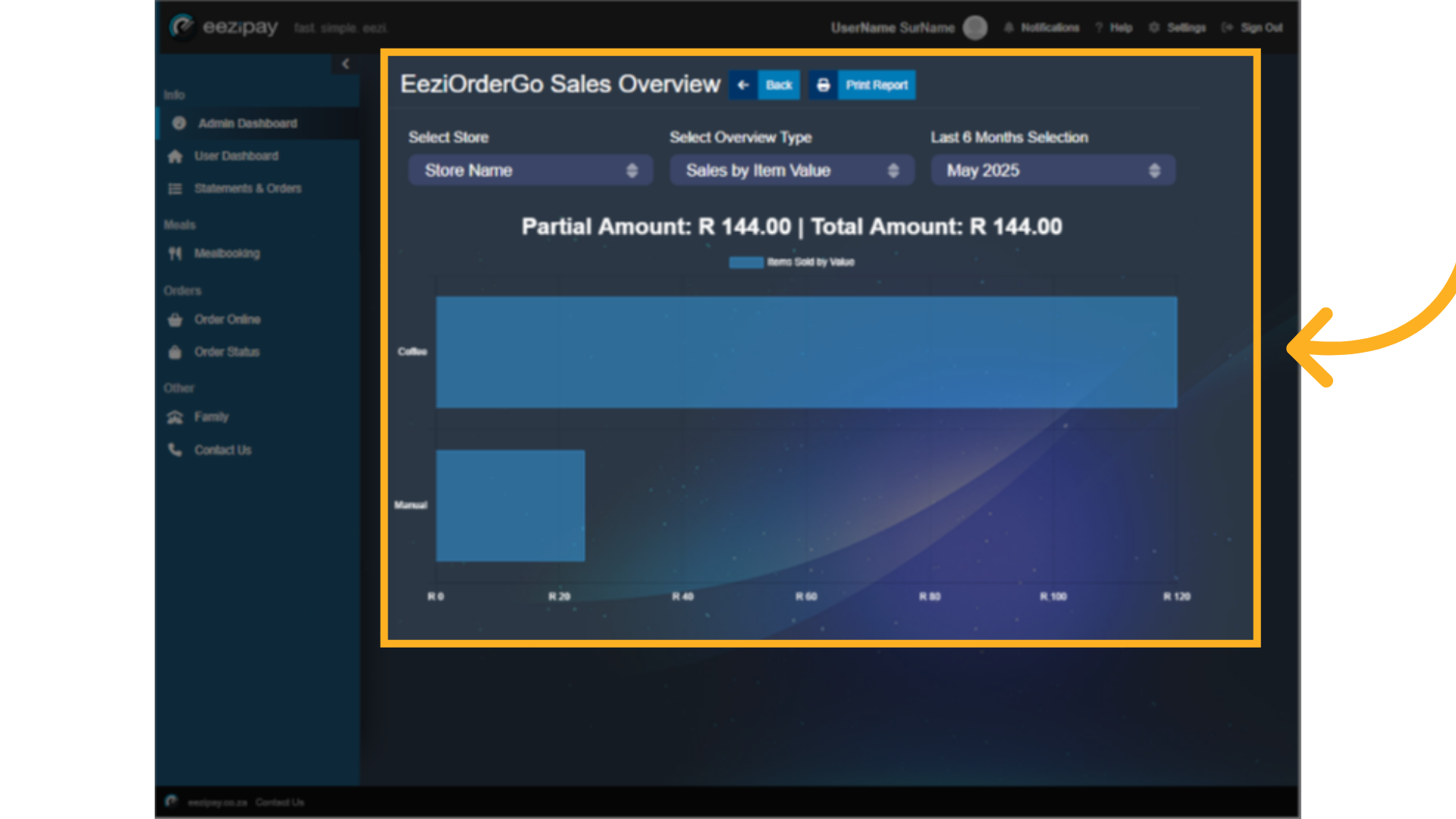The height and width of the screenshot is (819, 1456).
Task: Open Order Online
Action: pos(227,319)
